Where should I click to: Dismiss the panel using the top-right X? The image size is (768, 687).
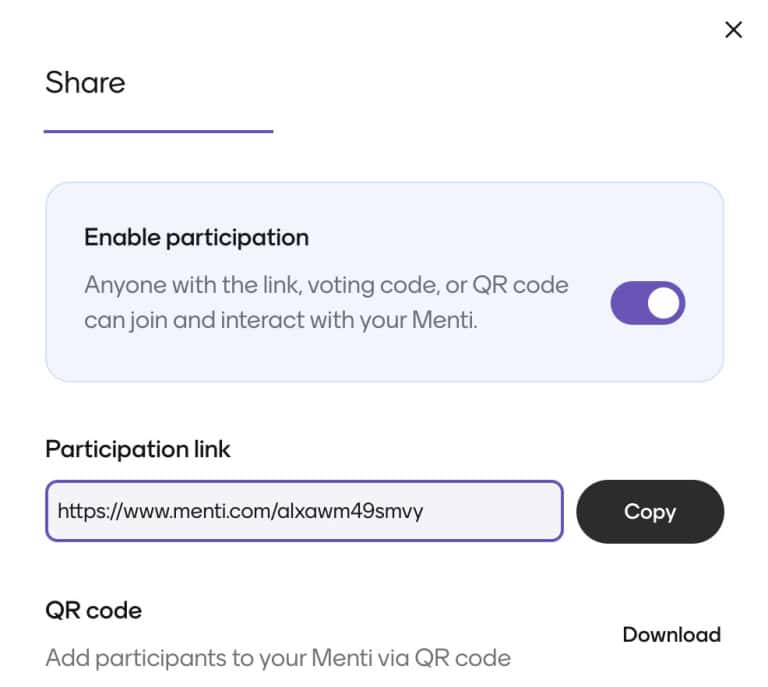tap(733, 30)
